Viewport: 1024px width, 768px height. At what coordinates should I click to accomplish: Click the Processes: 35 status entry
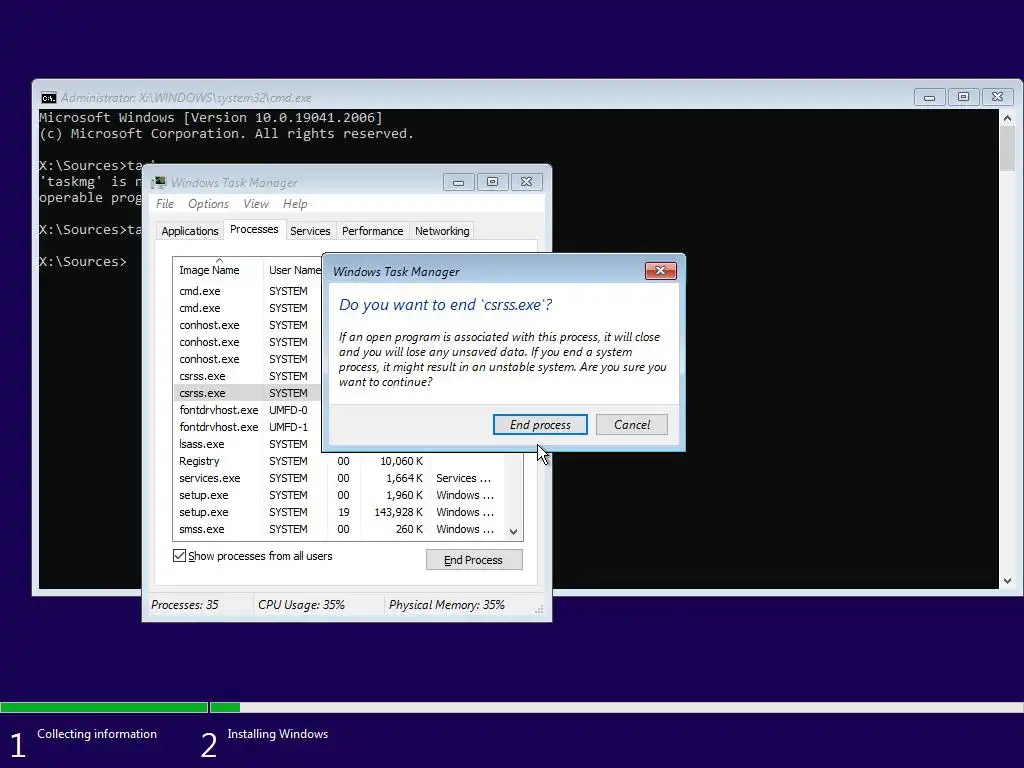point(185,605)
